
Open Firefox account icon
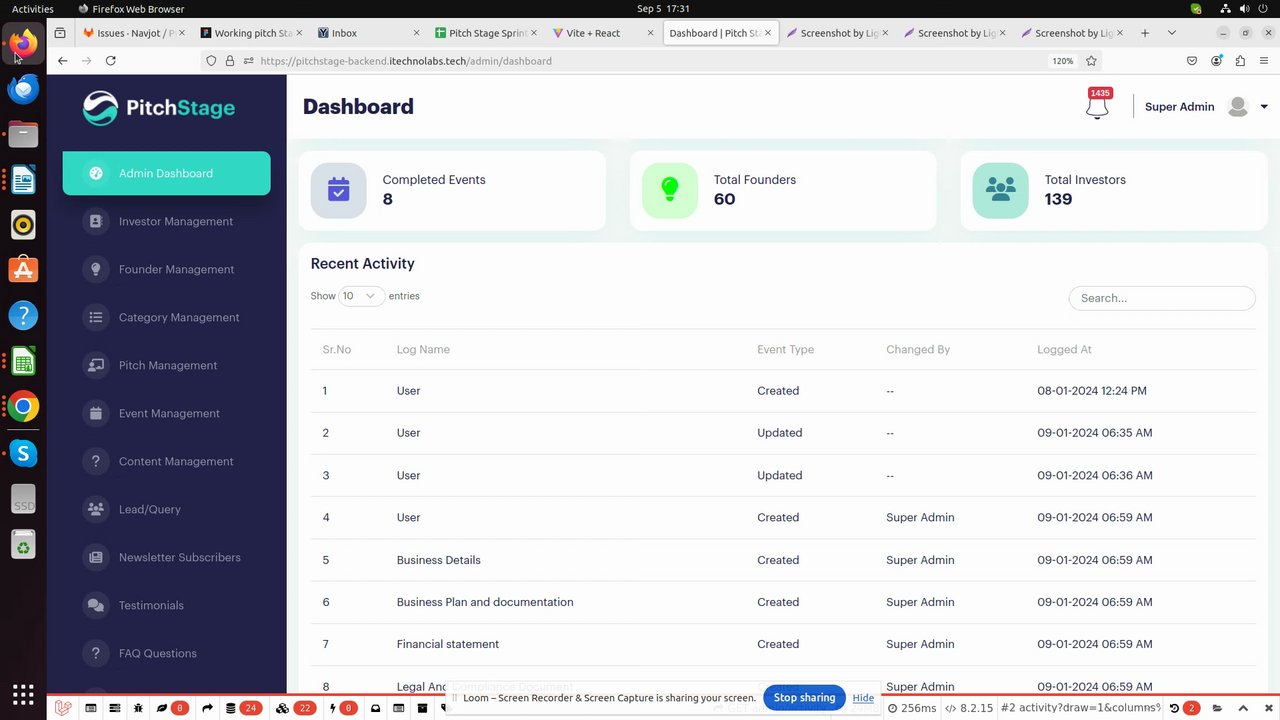1216,61
